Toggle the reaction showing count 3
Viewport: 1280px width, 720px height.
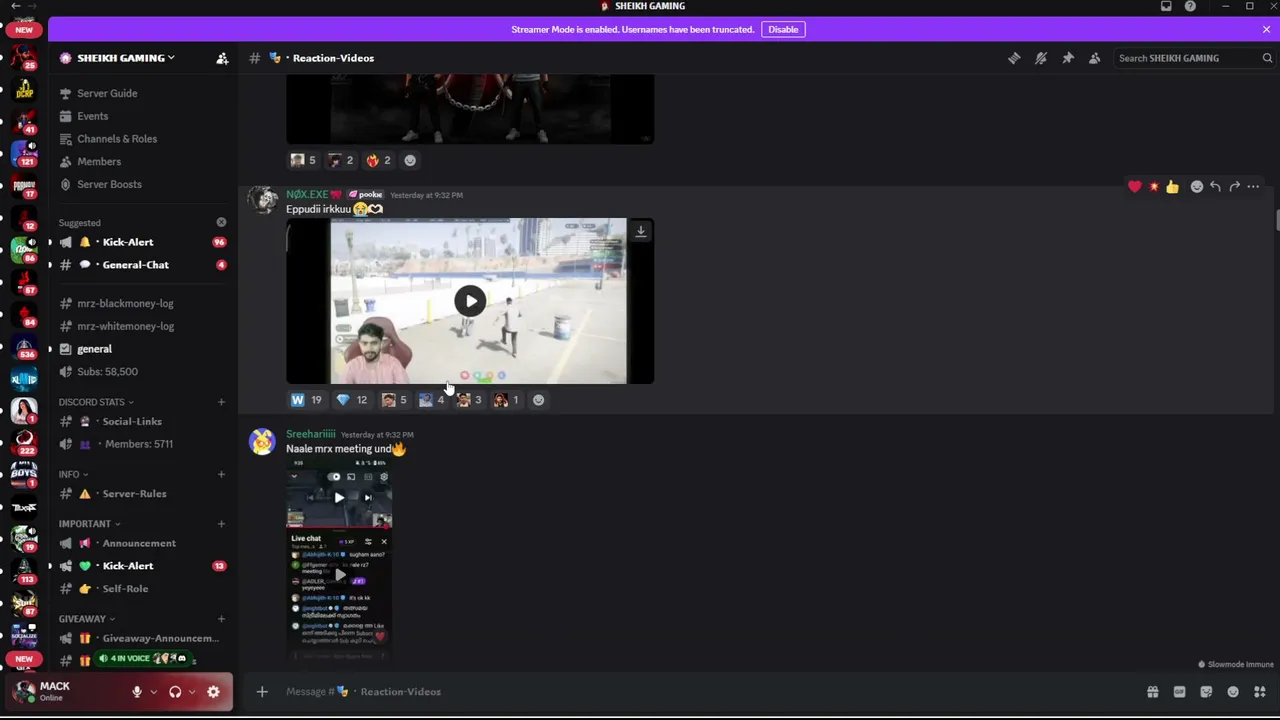469,400
